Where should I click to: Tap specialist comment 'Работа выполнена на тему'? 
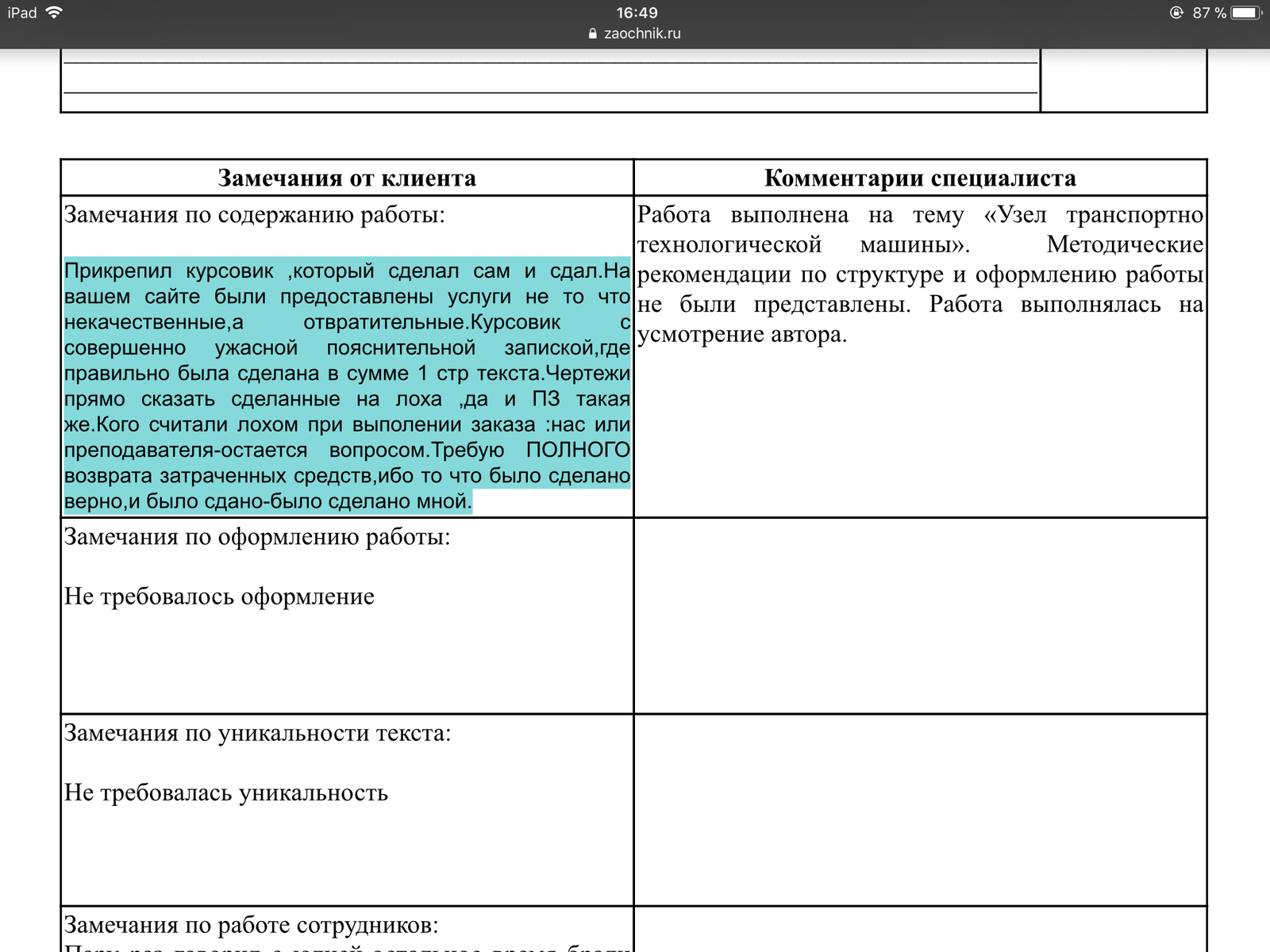click(x=800, y=215)
